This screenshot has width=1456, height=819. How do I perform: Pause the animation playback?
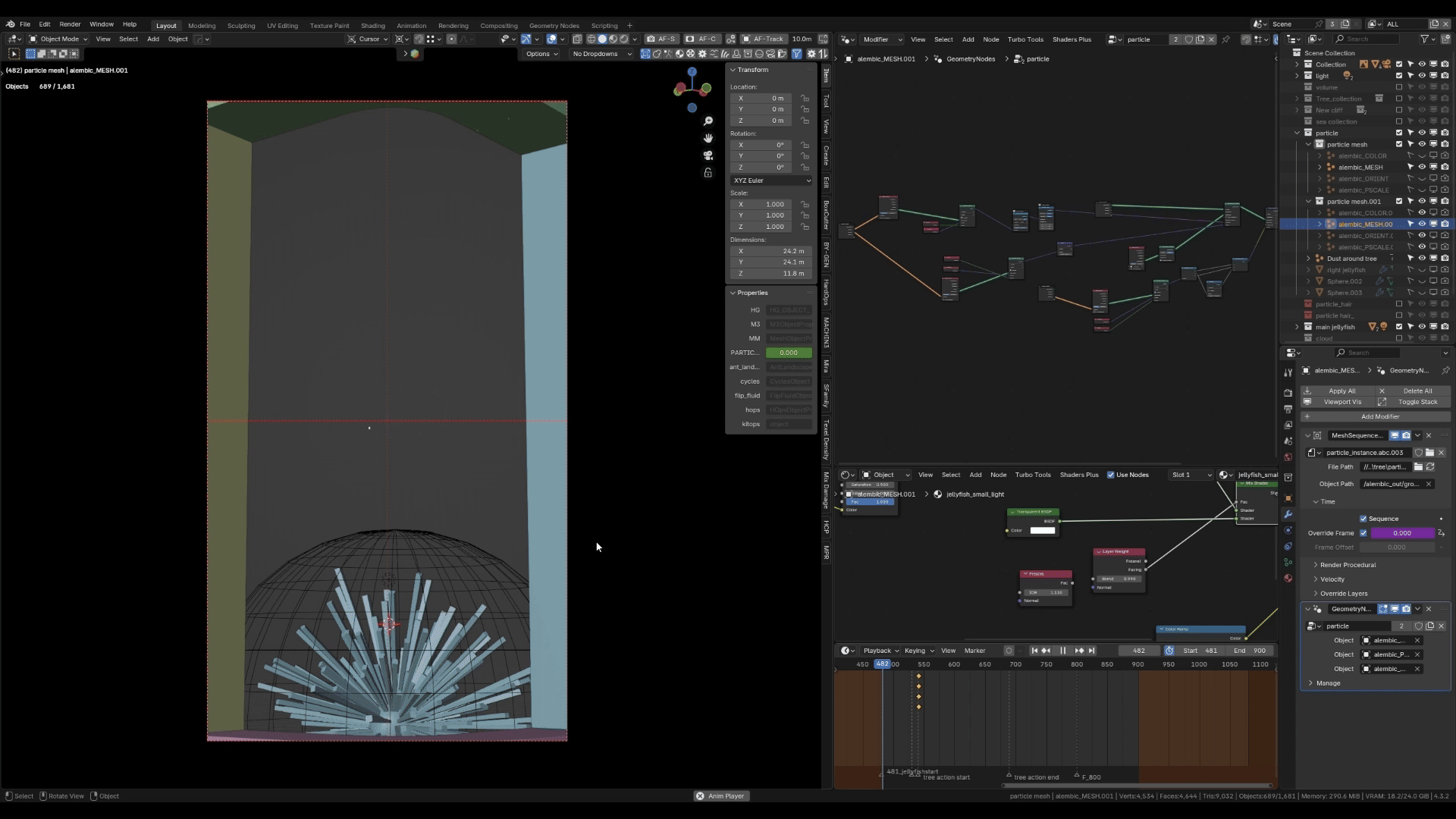(1062, 651)
